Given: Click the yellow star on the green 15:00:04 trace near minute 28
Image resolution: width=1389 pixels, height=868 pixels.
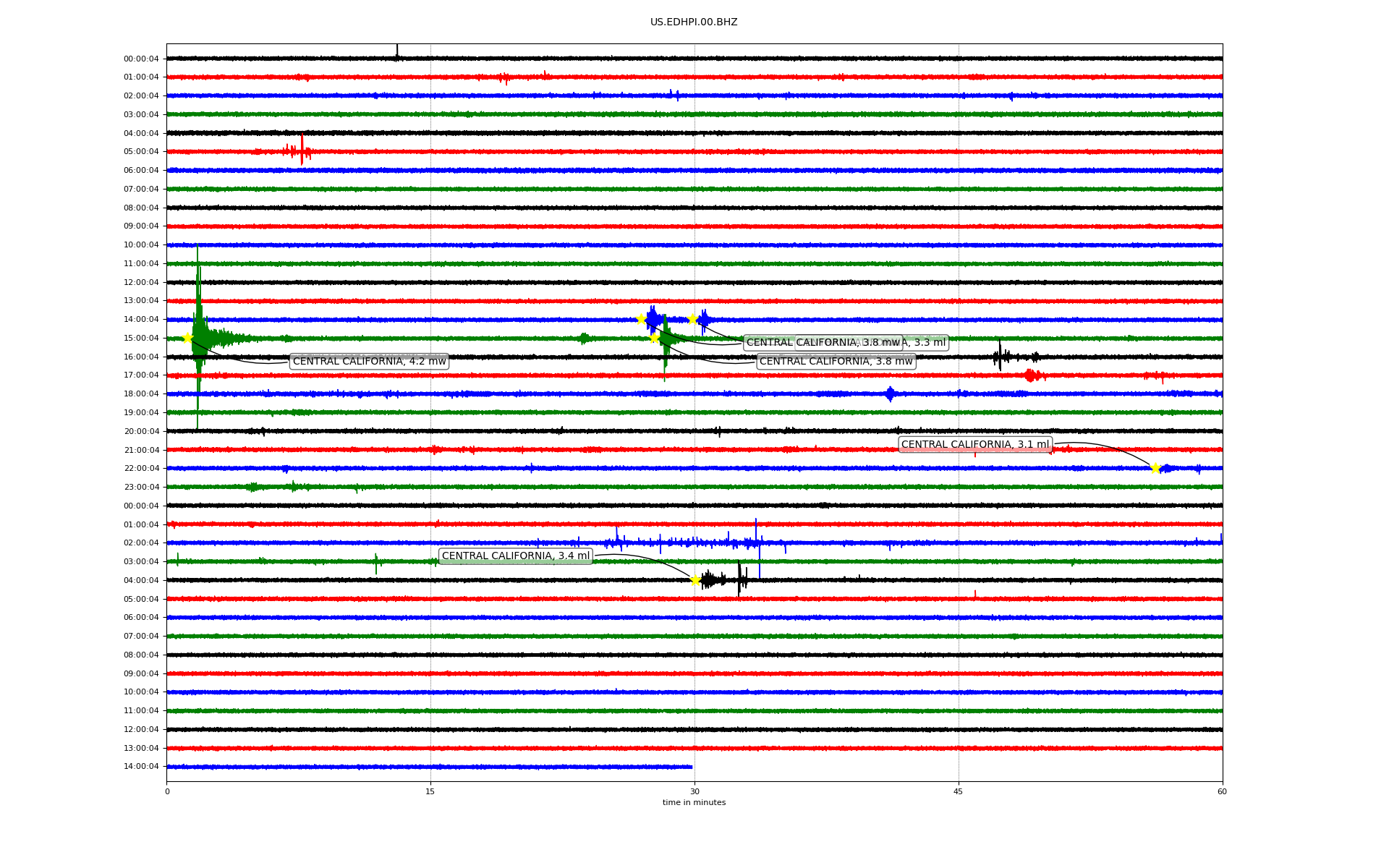Looking at the screenshot, I should [x=654, y=338].
